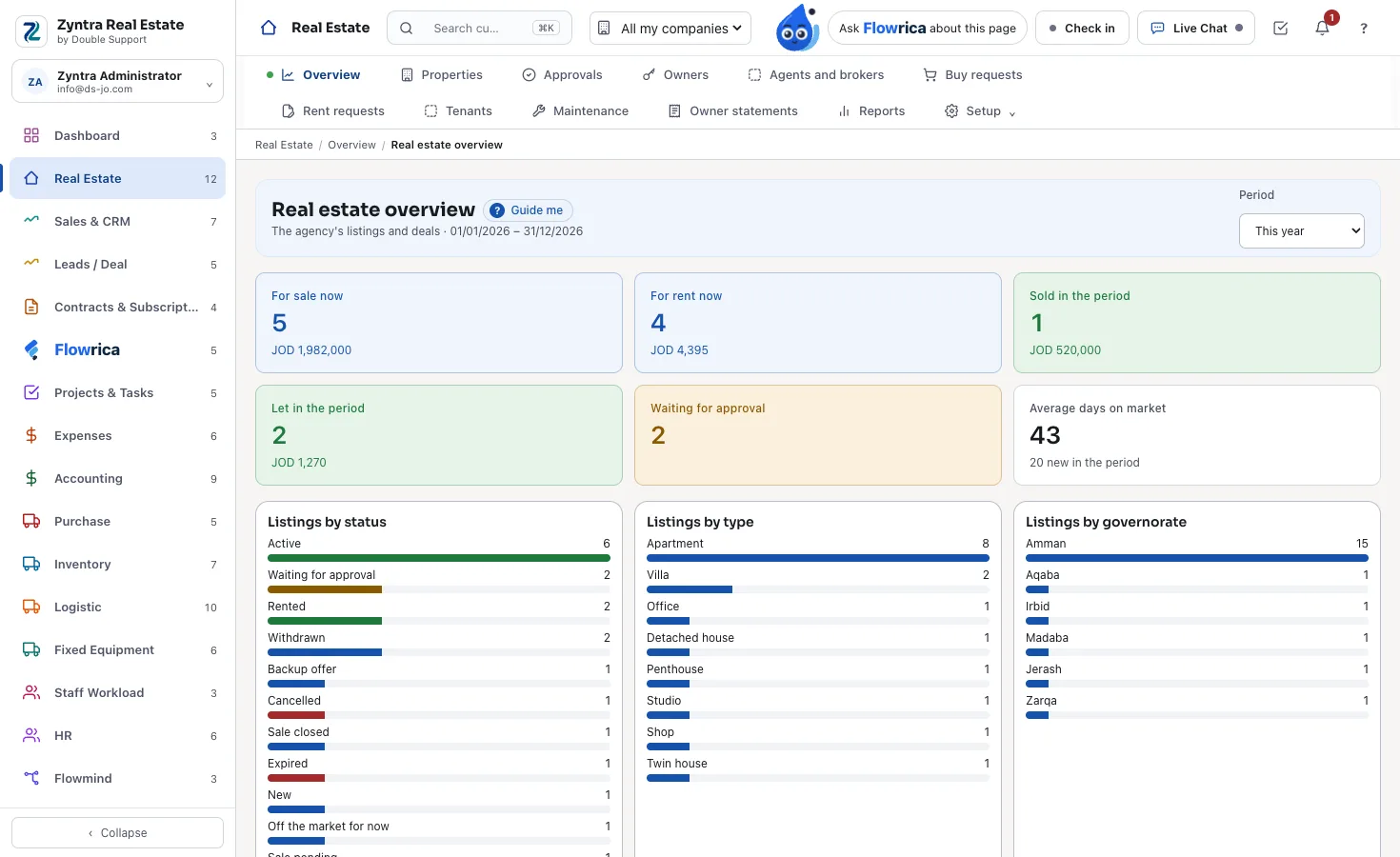Click the tasks checklist icon in header
1400x857 pixels.
coord(1280,29)
